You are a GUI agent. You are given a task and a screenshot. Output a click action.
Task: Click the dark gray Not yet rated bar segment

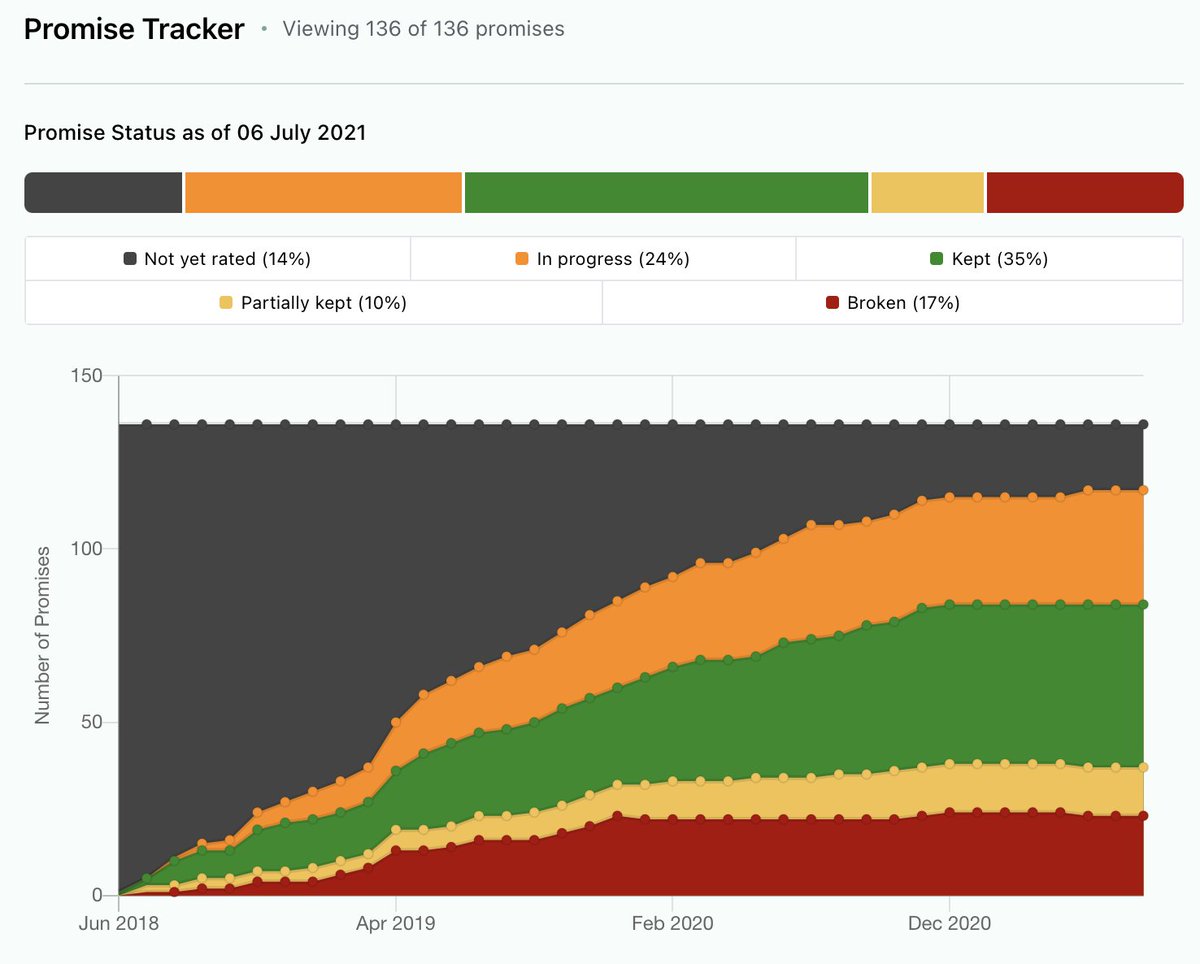pos(103,193)
